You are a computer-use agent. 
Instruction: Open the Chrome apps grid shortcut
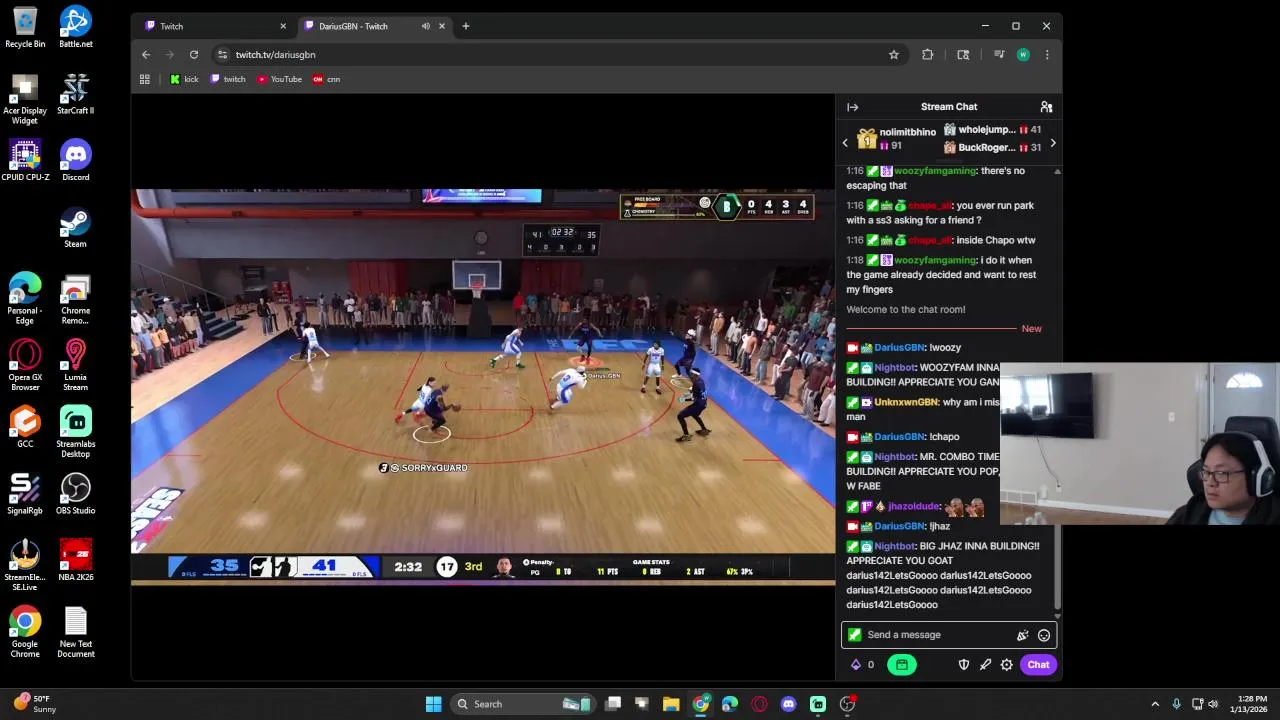[x=145, y=79]
